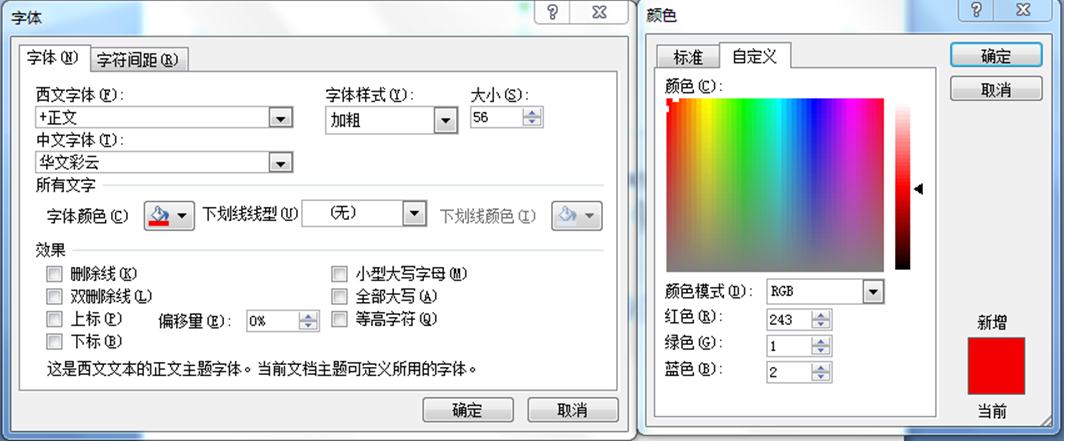Enable the 删除线 strikethrough checkbox
Image resolution: width=1065 pixels, height=444 pixels.
coord(54,274)
